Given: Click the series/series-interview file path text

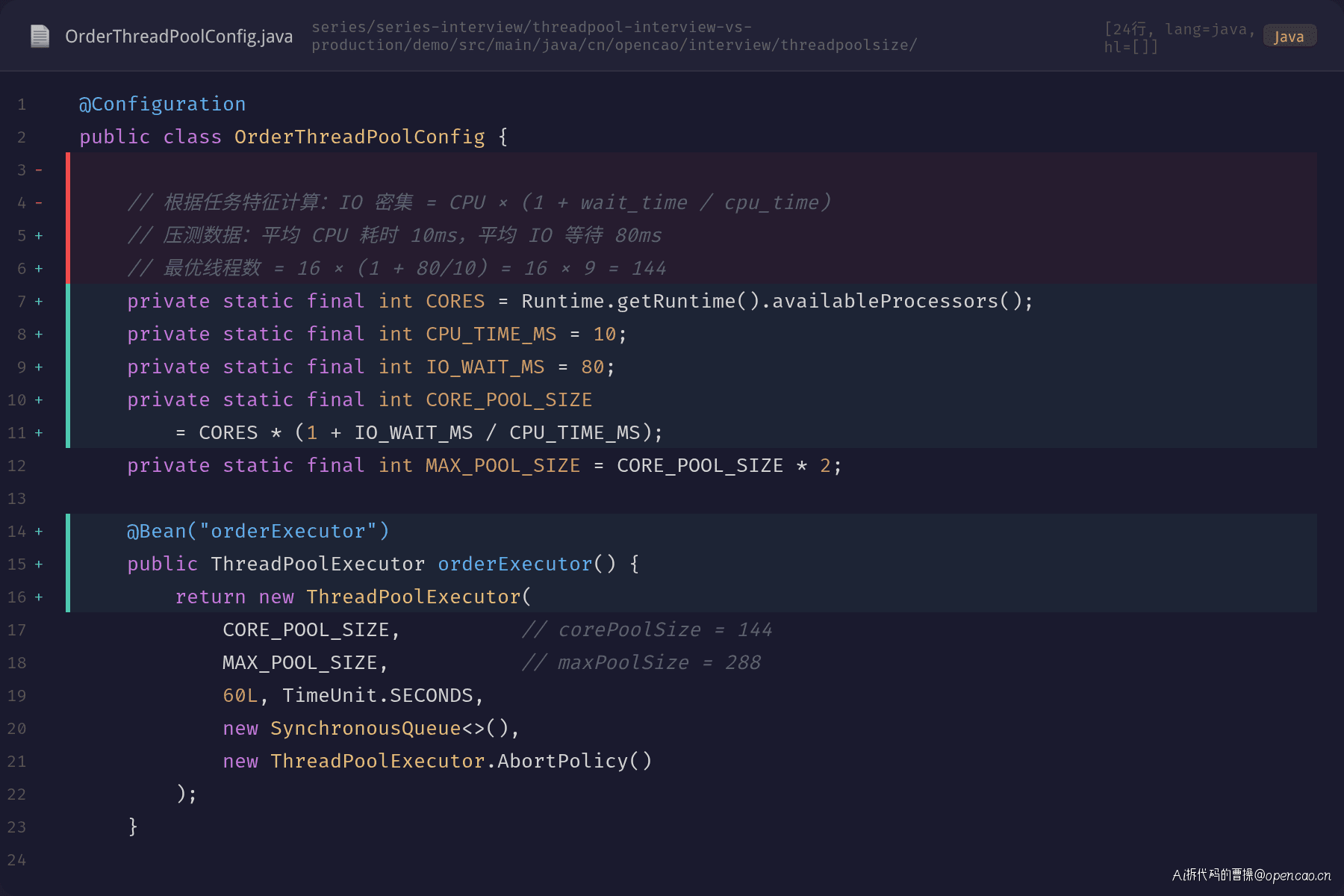Looking at the screenshot, I should click(x=615, y=36).
